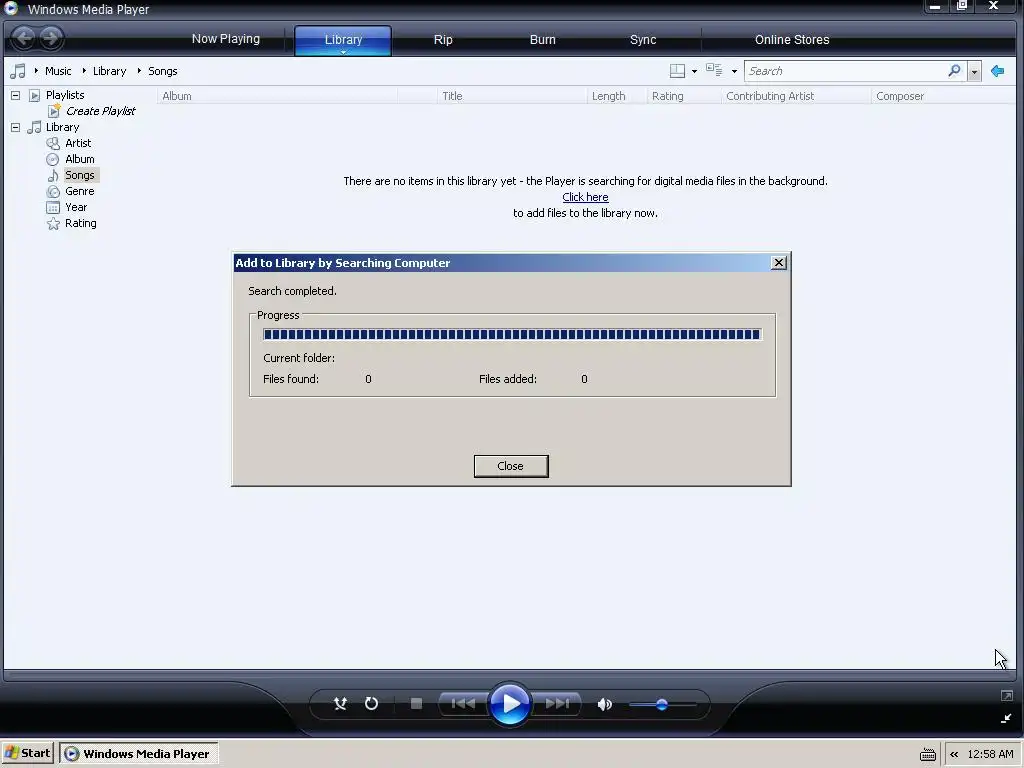Select Artist in Library tree
This screenshot has height=768, width=1024.
78,143
